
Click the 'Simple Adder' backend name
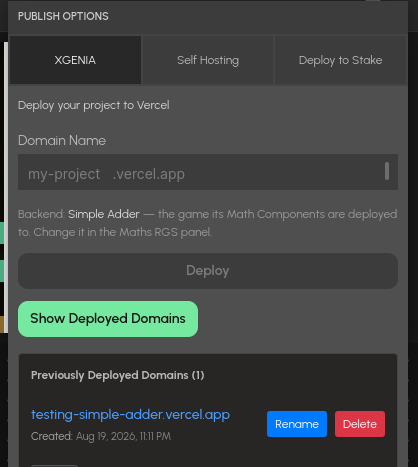pyautogui.click(x=104, y=214)
